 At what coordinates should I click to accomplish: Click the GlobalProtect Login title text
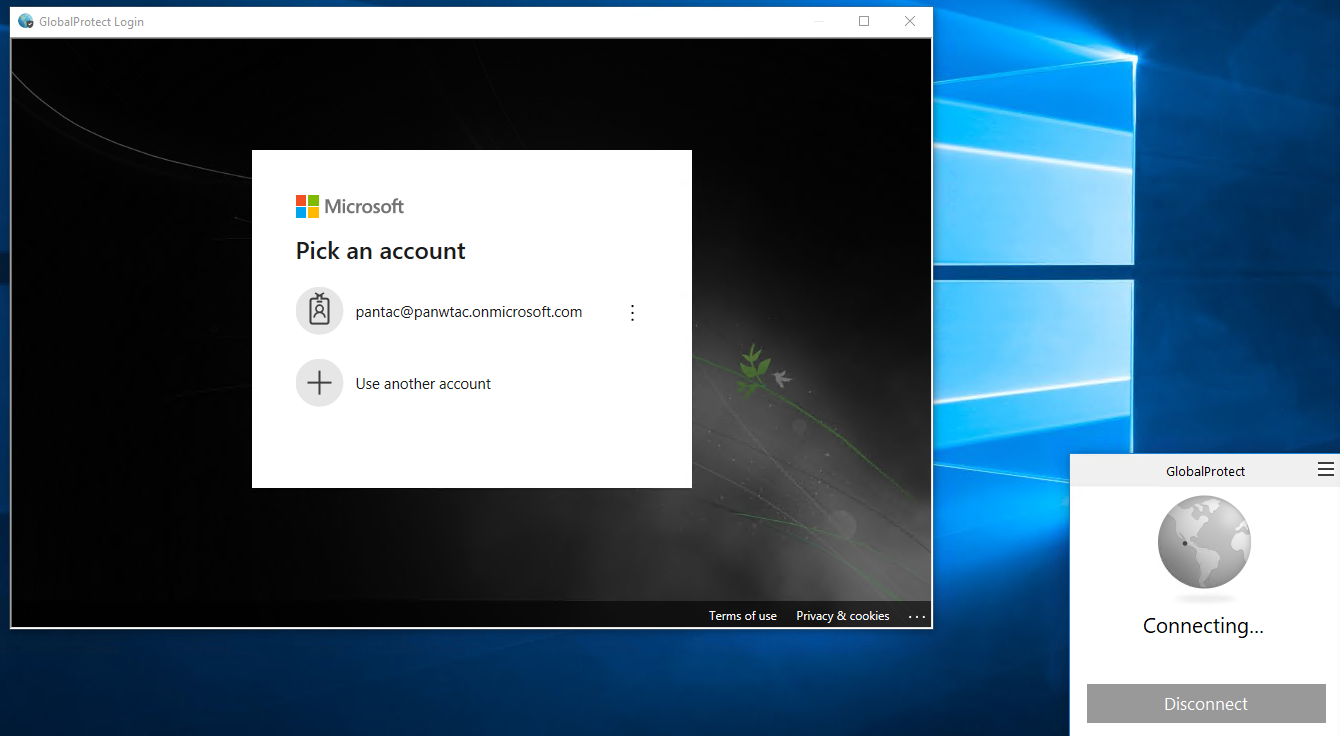90,21
